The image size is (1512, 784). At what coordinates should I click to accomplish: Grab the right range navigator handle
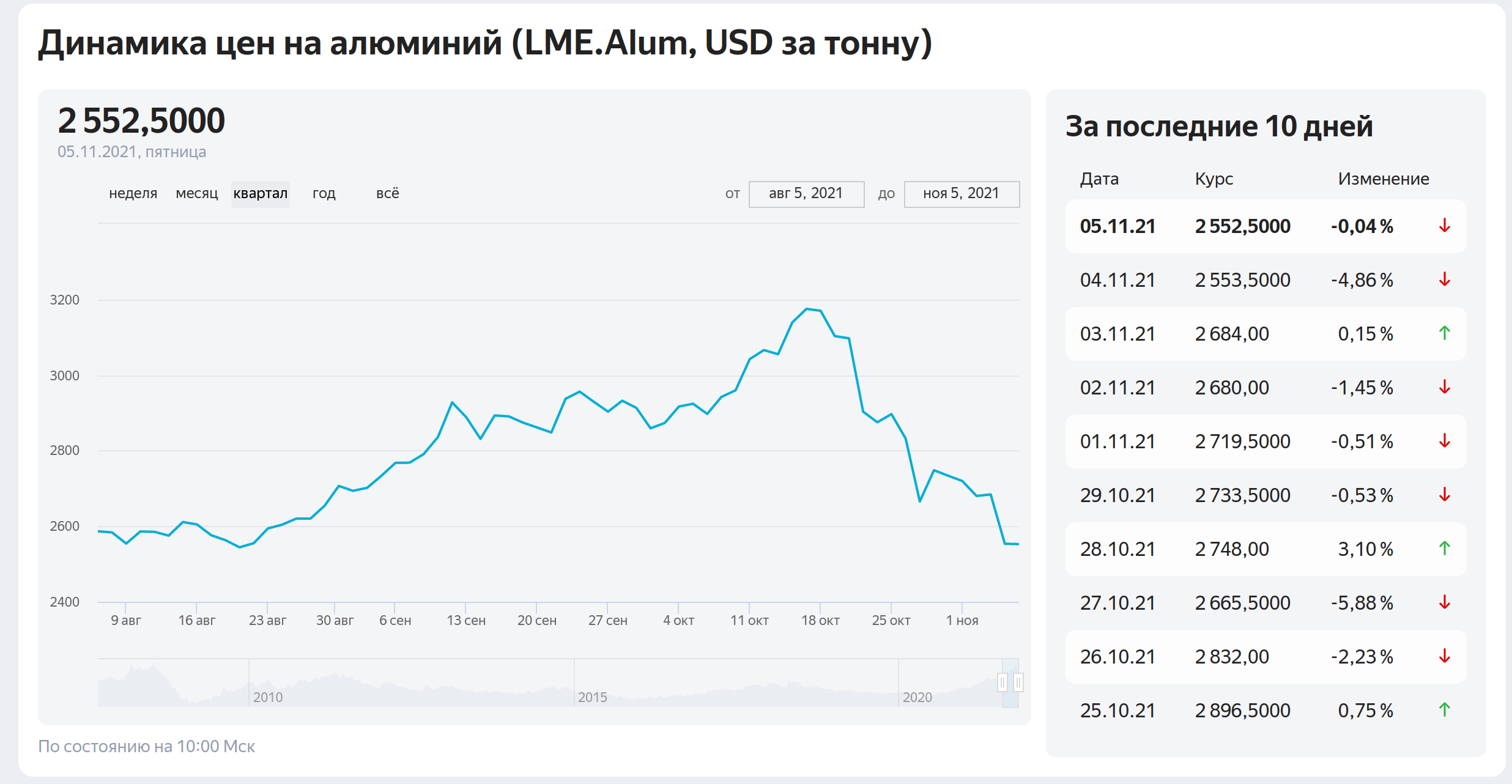1018,682
